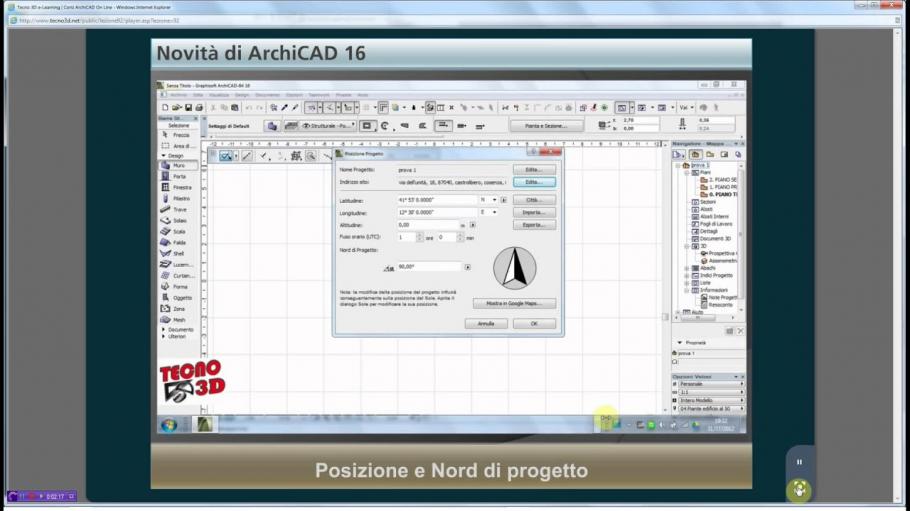Select the Forma morph tool

[x=178, y=287]
